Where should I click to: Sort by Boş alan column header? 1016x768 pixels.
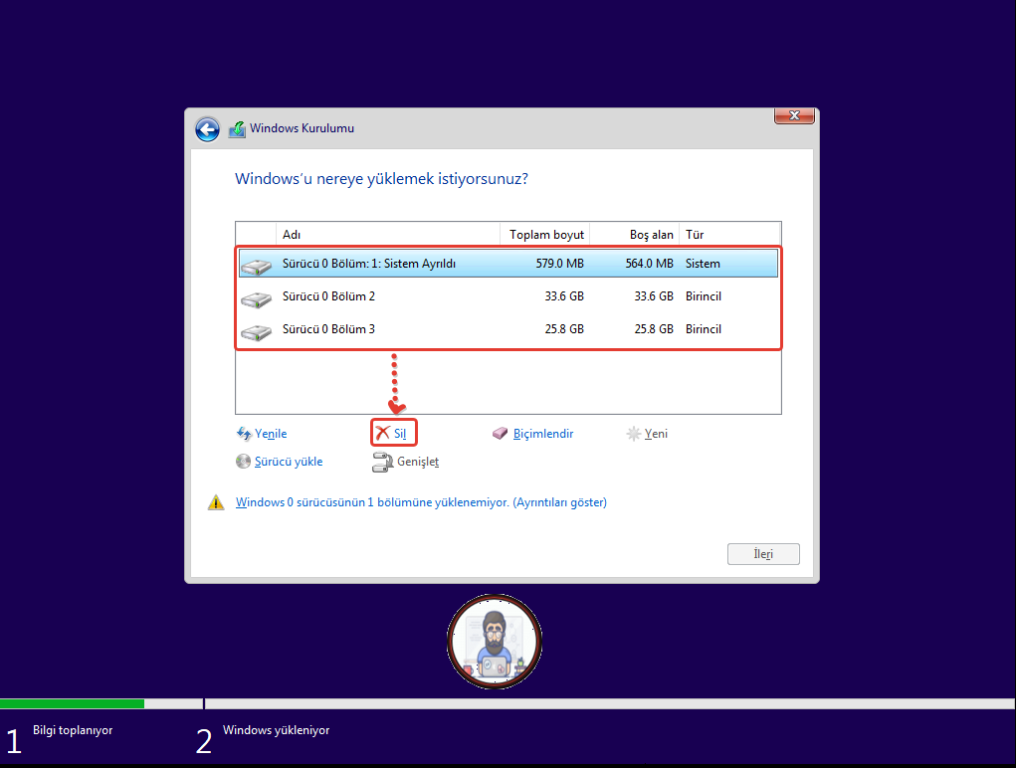[634, 235]
